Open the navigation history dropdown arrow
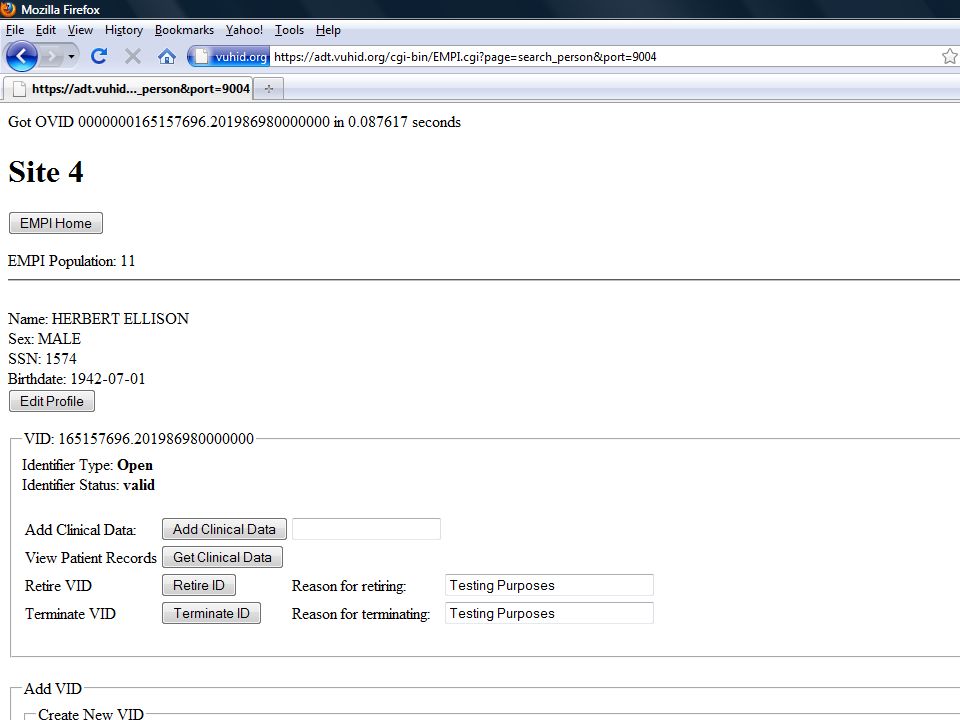960x720 pixels. (x=72, y=57)
